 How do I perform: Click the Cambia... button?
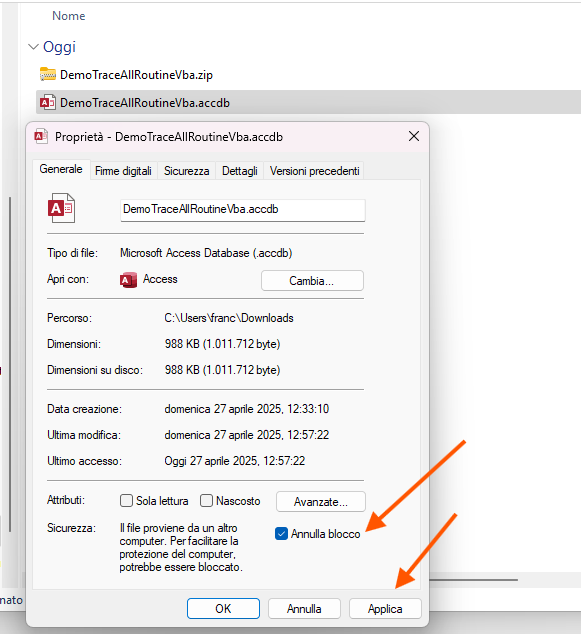pos(312,281)
